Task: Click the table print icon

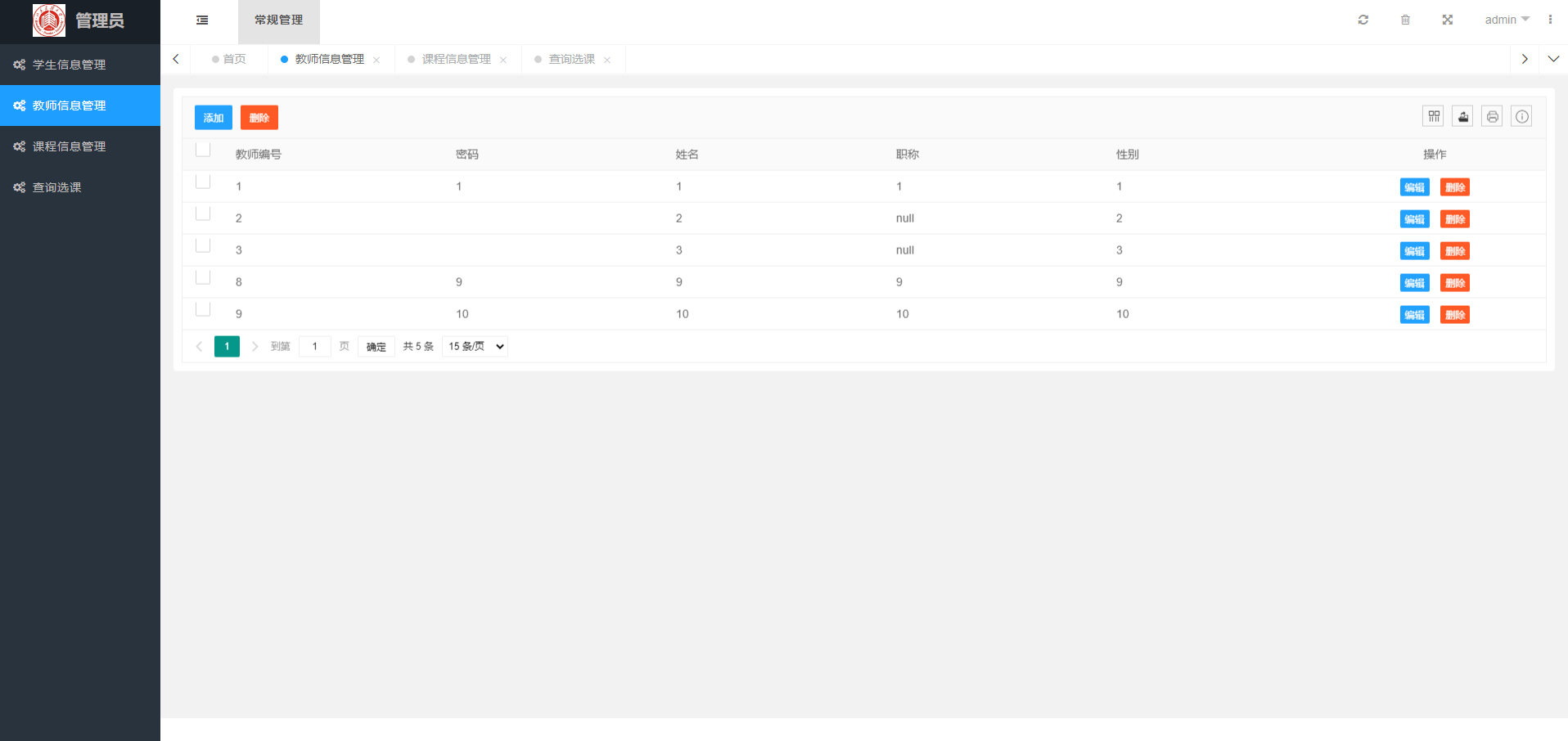Action: pos(1493,116)
